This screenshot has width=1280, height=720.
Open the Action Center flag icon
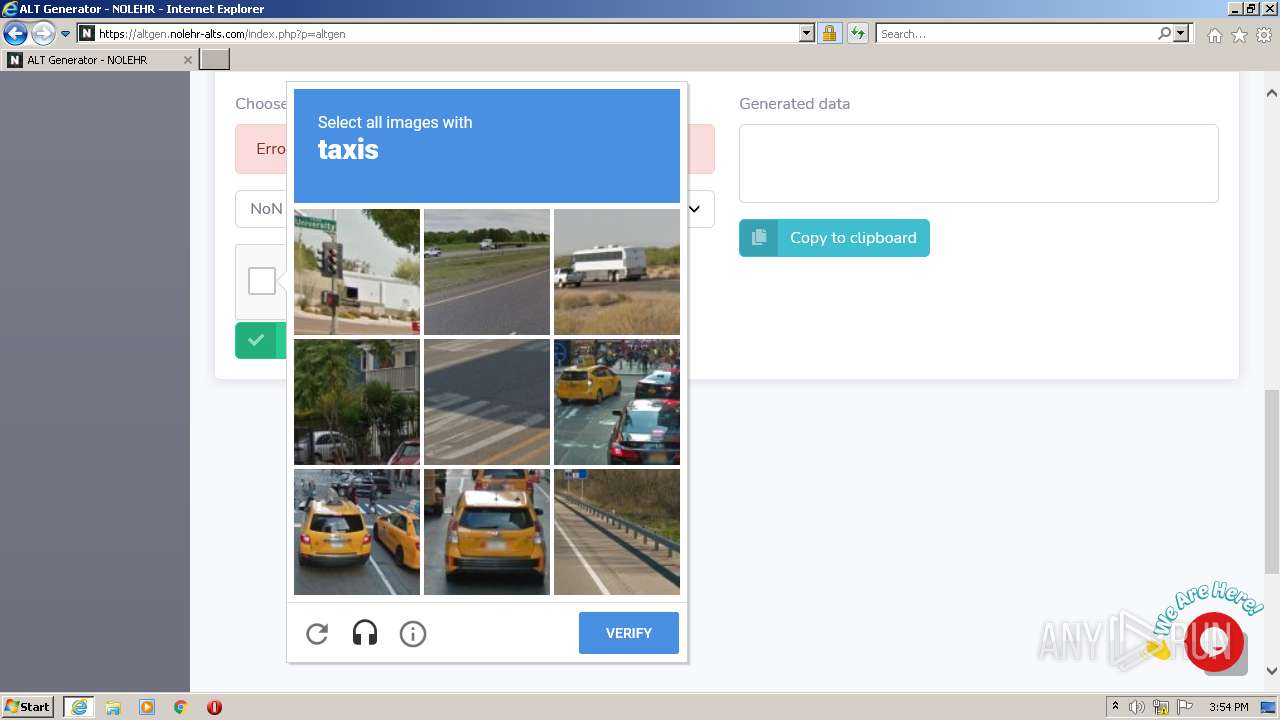click(x=1185, y=707)
